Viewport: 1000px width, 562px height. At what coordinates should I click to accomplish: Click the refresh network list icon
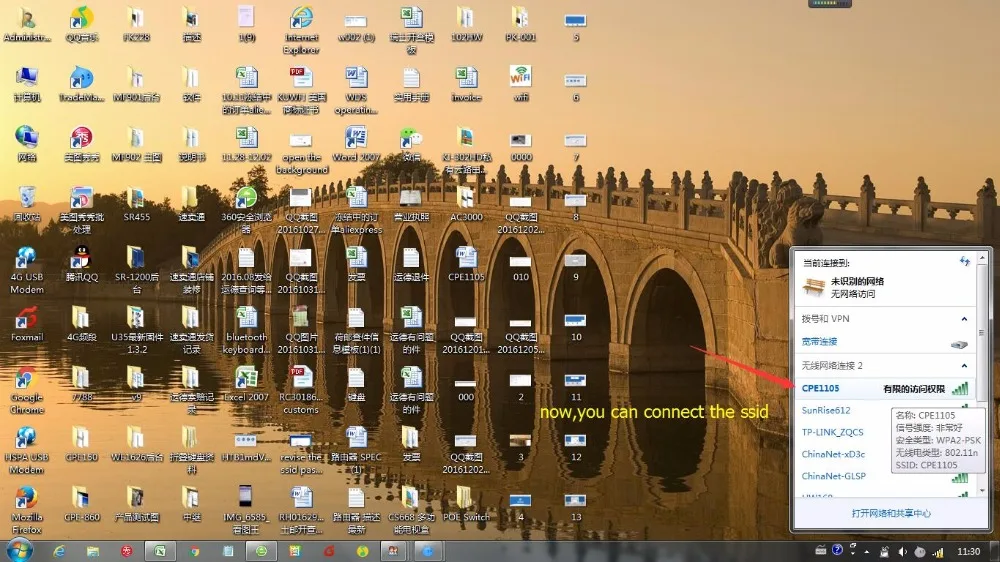[964, 262]
